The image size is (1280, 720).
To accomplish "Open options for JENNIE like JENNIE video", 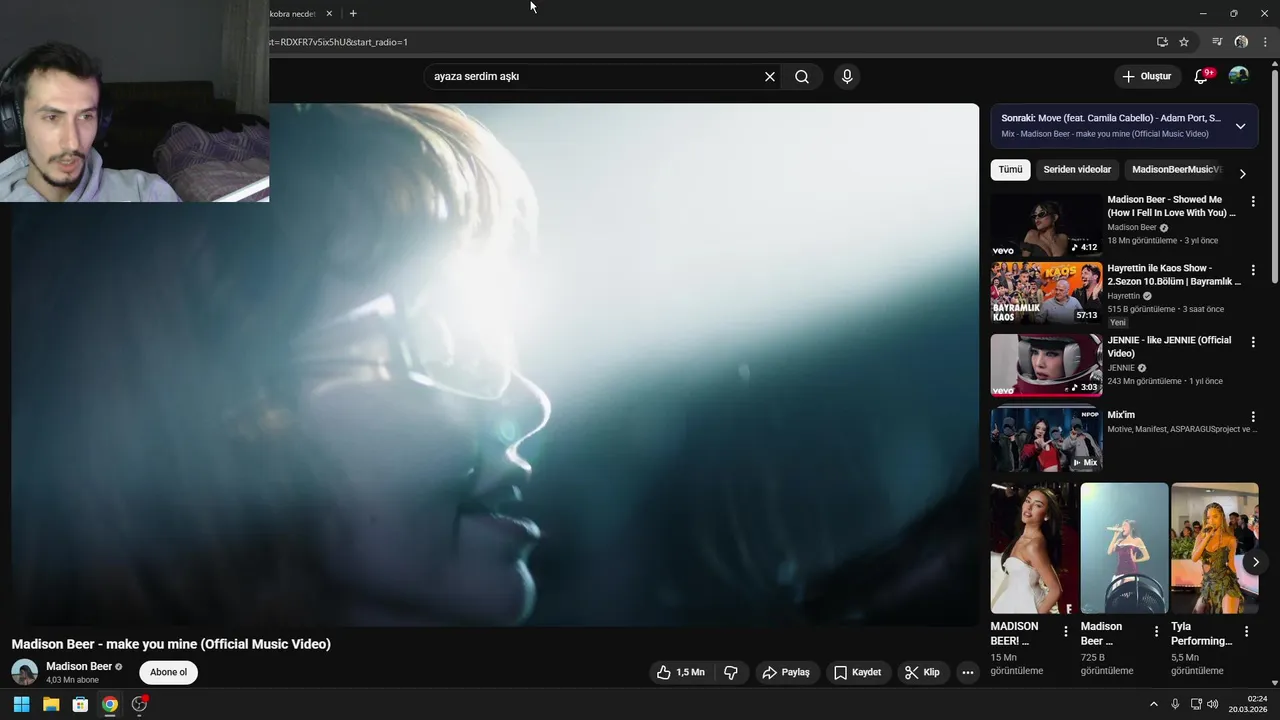I will point(1253,343).
